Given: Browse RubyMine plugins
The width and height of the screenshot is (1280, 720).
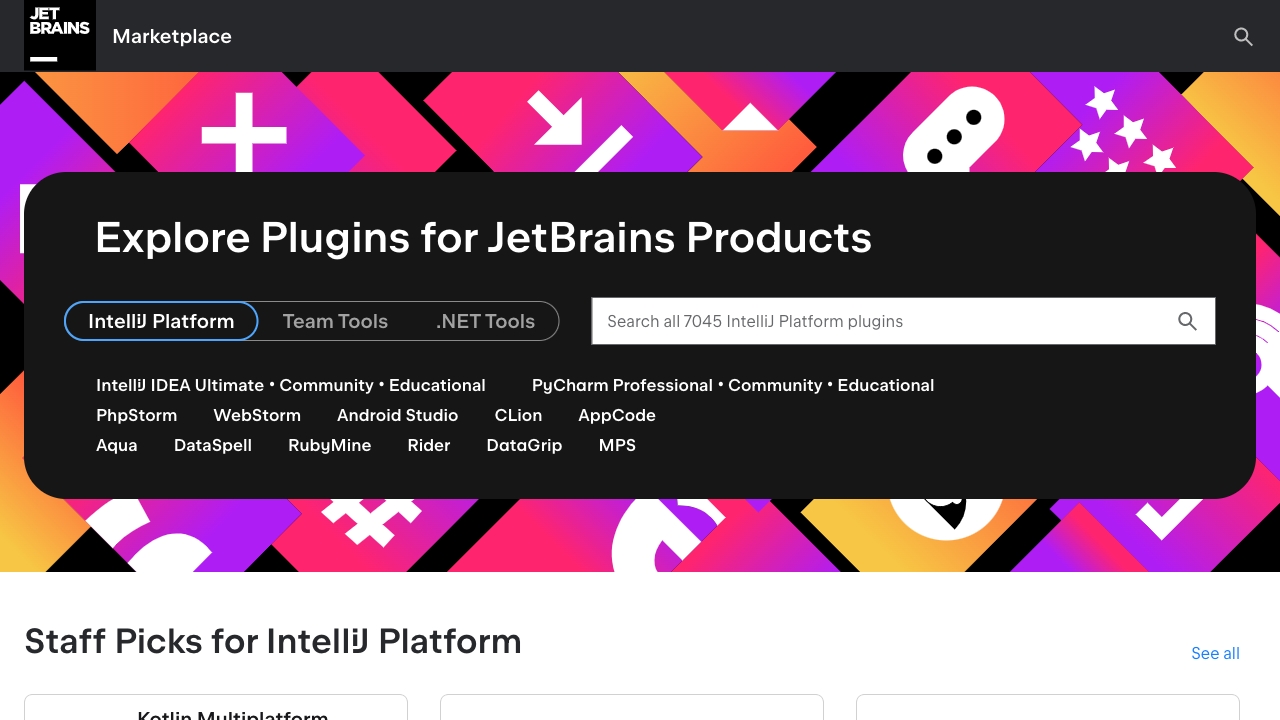Looking at the screenshot, I should point(330,445).
